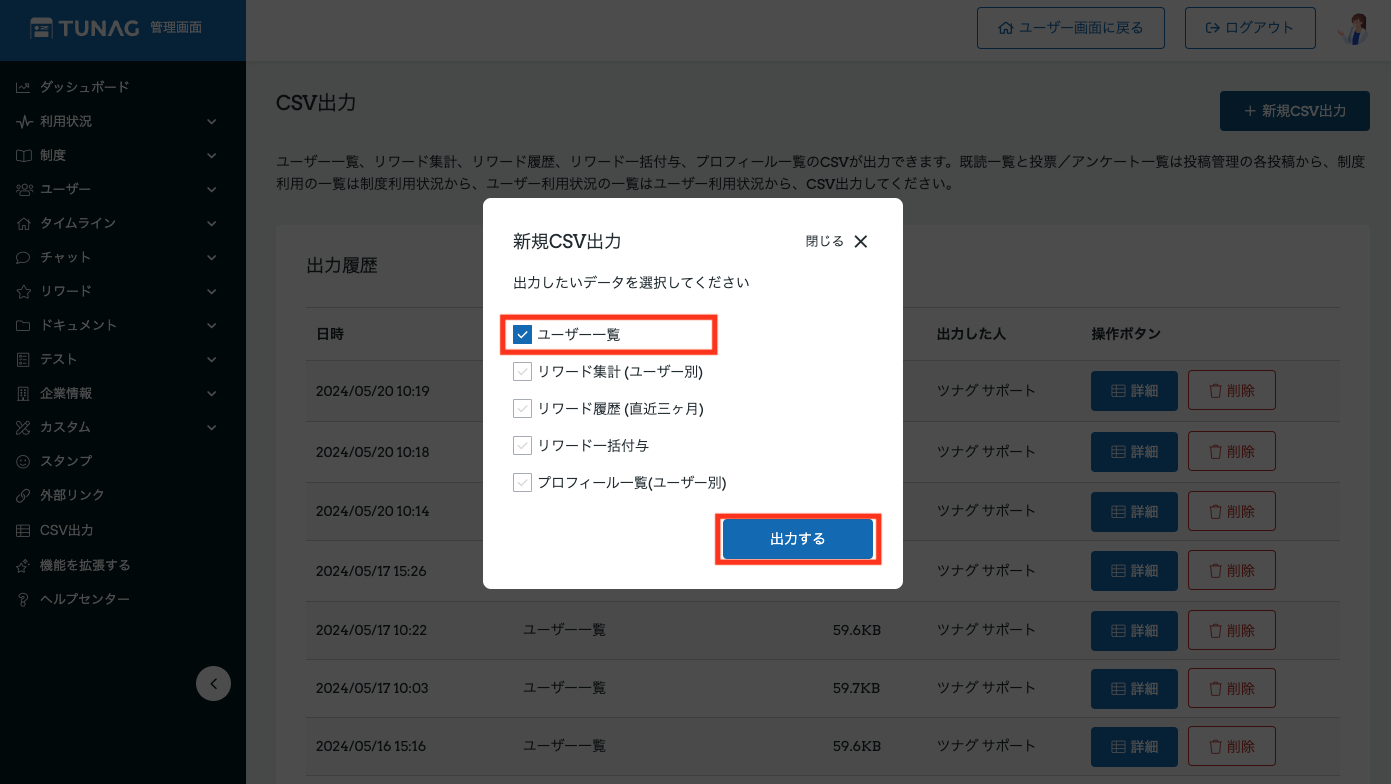The width and height of the screenshot is (1391, 784).
Task: Click the ユーザー画面に戻る button
Action: 1071,28
